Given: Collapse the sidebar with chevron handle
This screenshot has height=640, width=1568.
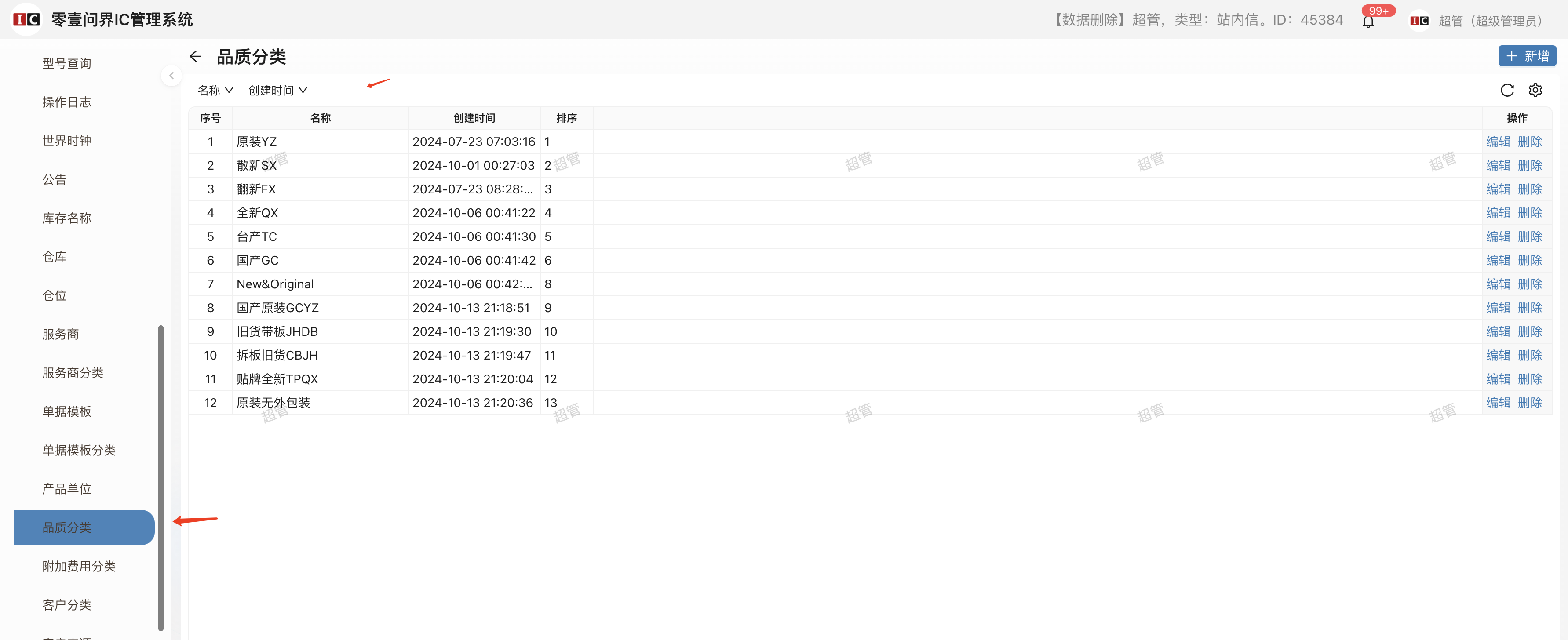Looking at the screenshot, I should (171, 76).
